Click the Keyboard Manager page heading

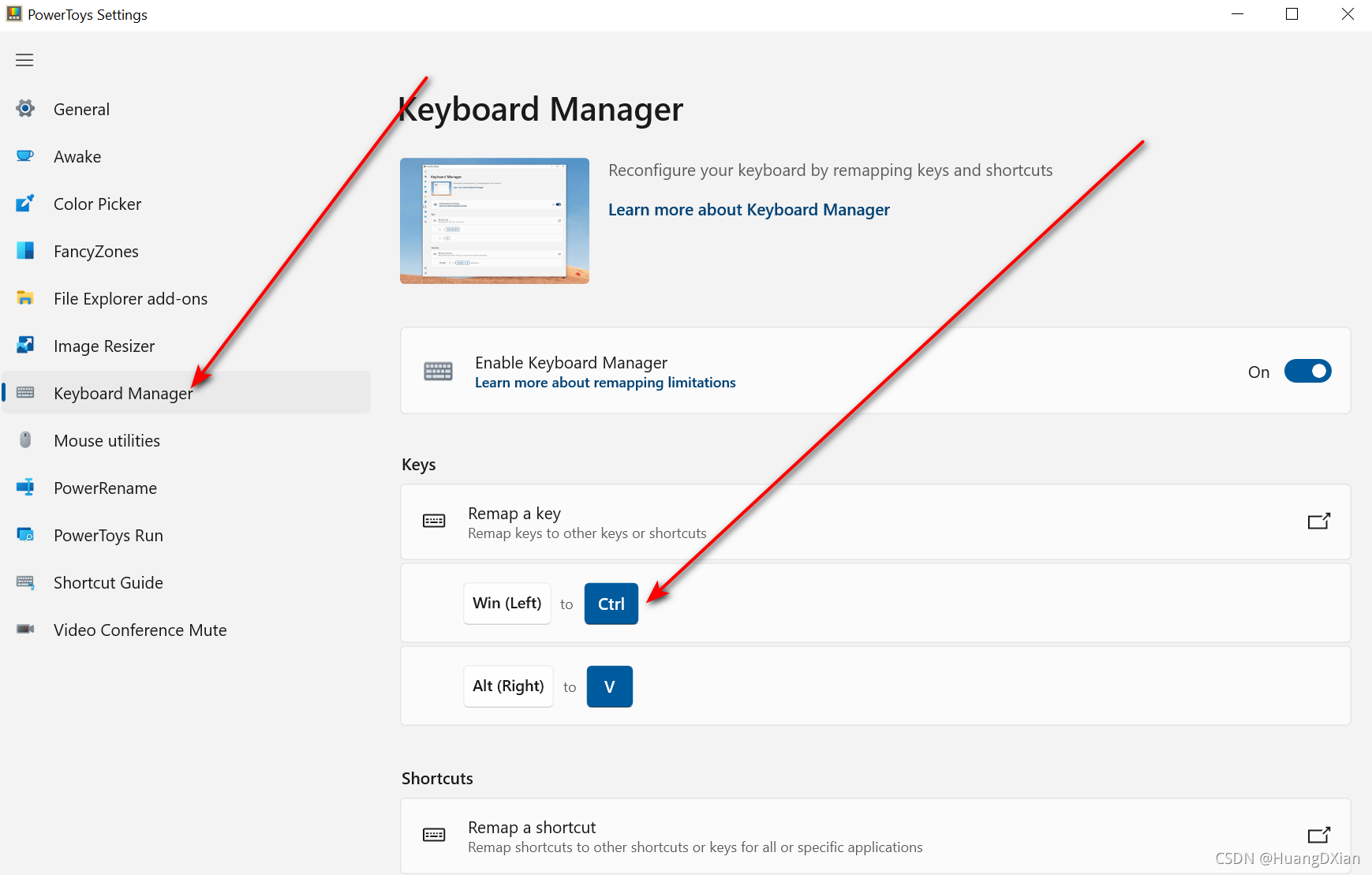coord(541,109)
